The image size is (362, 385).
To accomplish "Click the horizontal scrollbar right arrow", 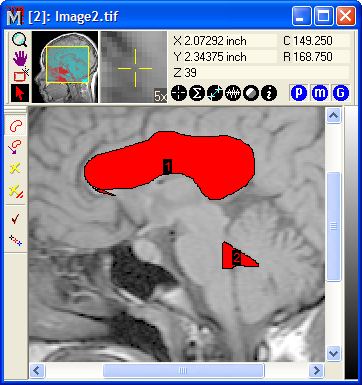I will click(x=316, y=370).
